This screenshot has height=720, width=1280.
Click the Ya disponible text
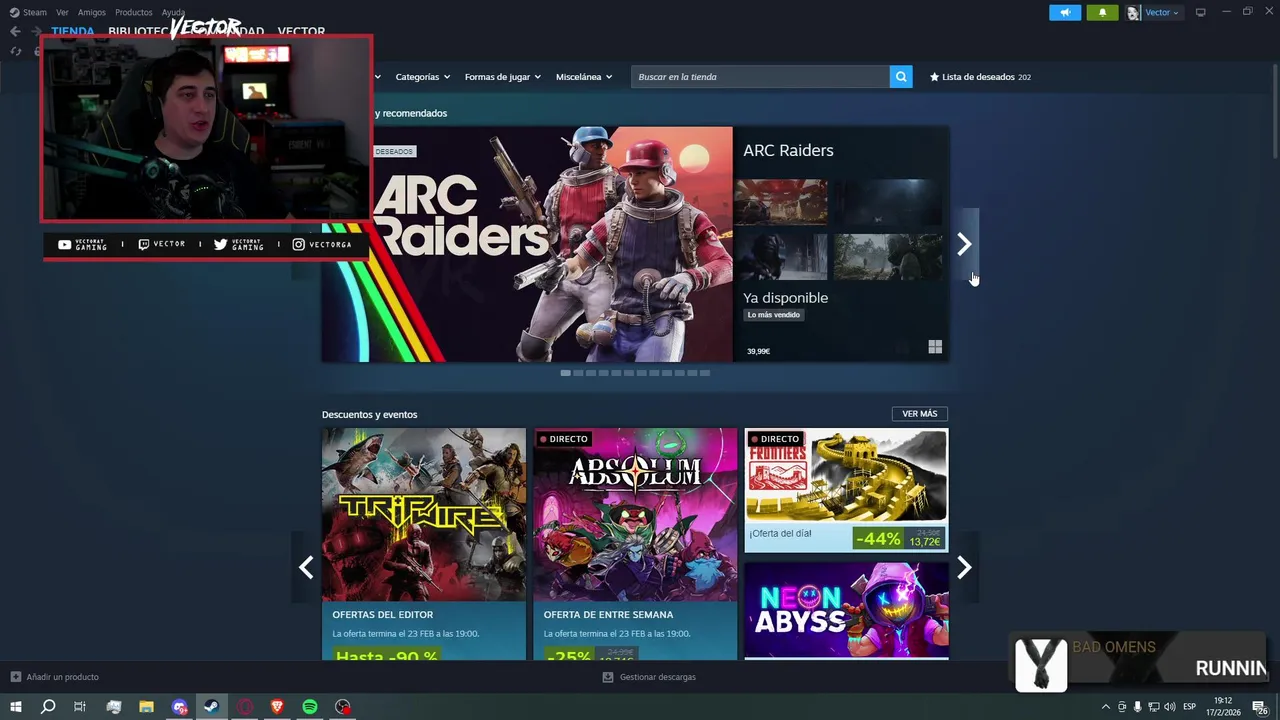click(785, 298)
